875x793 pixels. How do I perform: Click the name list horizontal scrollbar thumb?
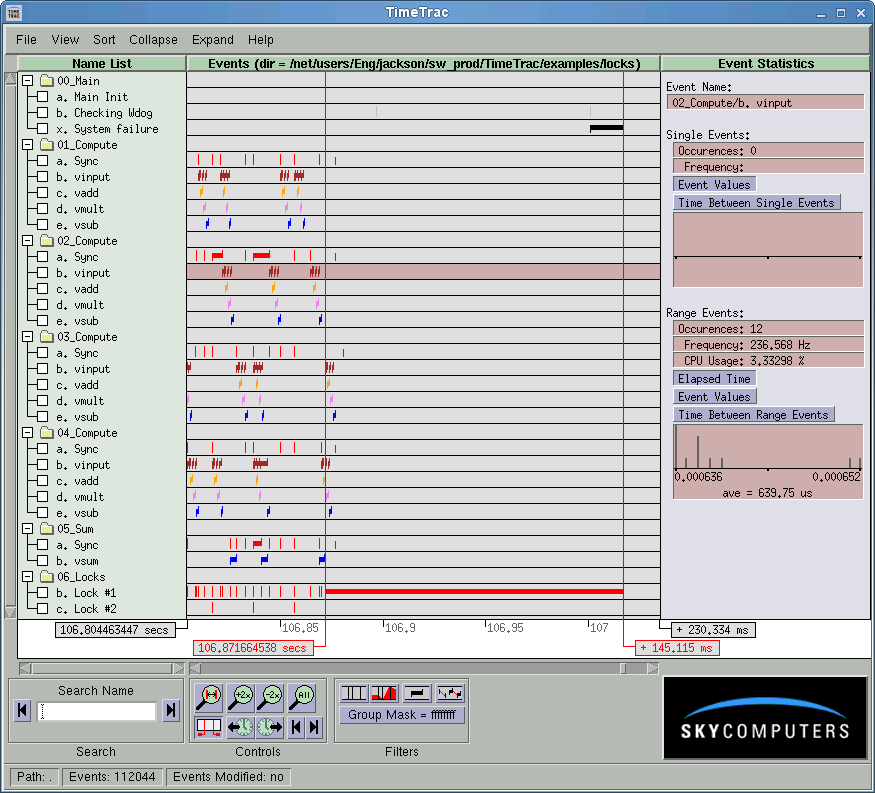click(x=102, y=668)
